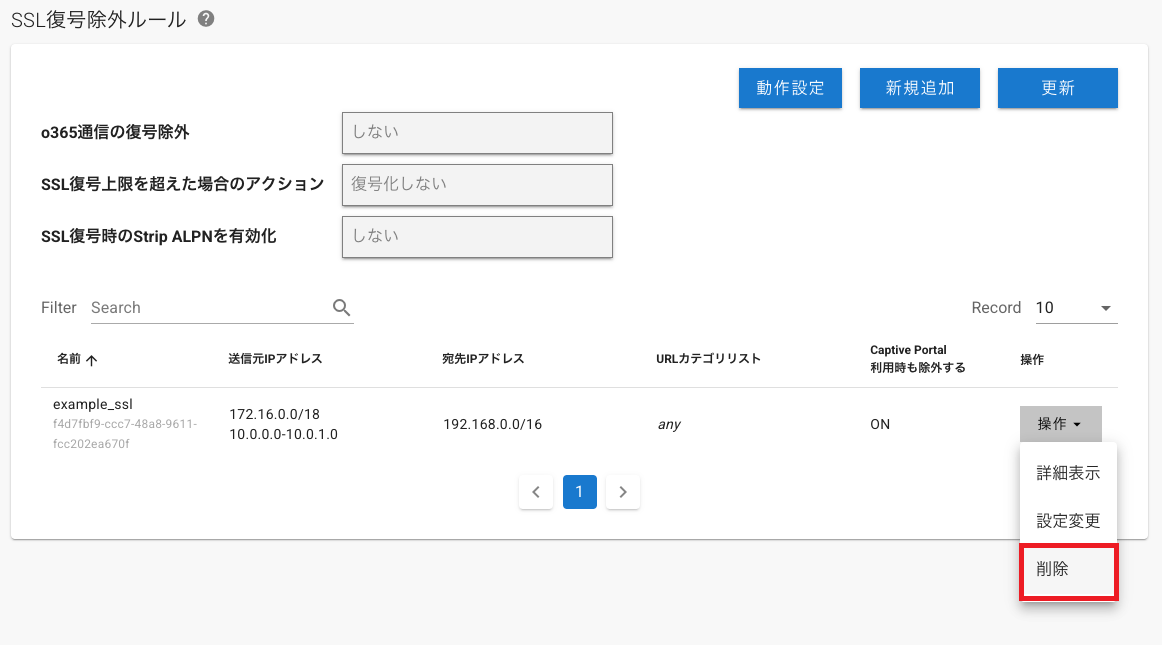Choose 設定変更 from the menu
The width and height of the screenshot is (1162, 645).
(x=1068, y=521)
